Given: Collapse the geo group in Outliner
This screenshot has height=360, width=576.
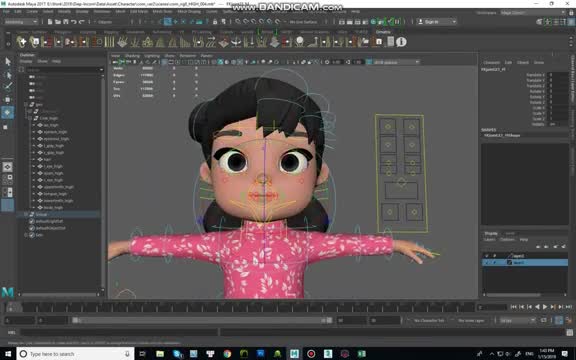Looking at the screenshot, I should tap(26, 105).
